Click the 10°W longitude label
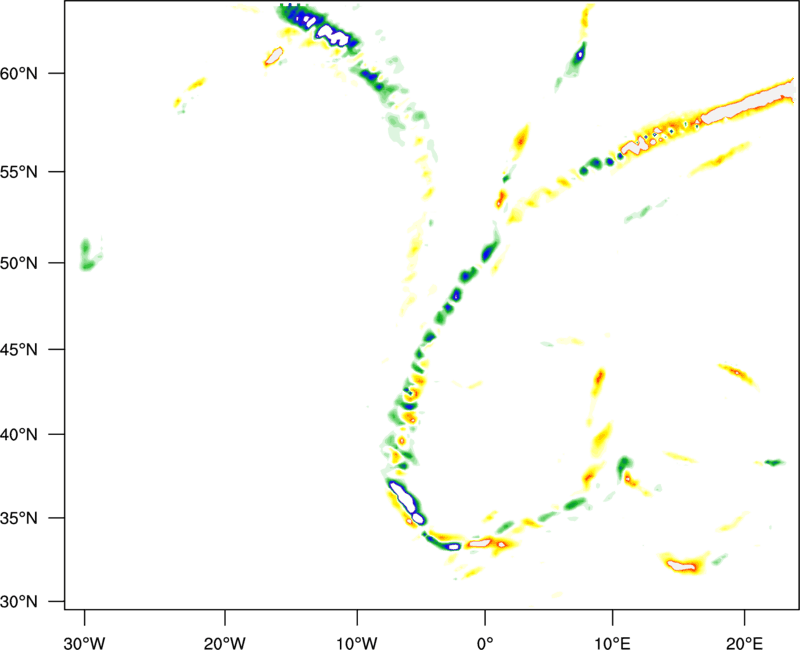 pyautogui.click(x=357, y=643)
